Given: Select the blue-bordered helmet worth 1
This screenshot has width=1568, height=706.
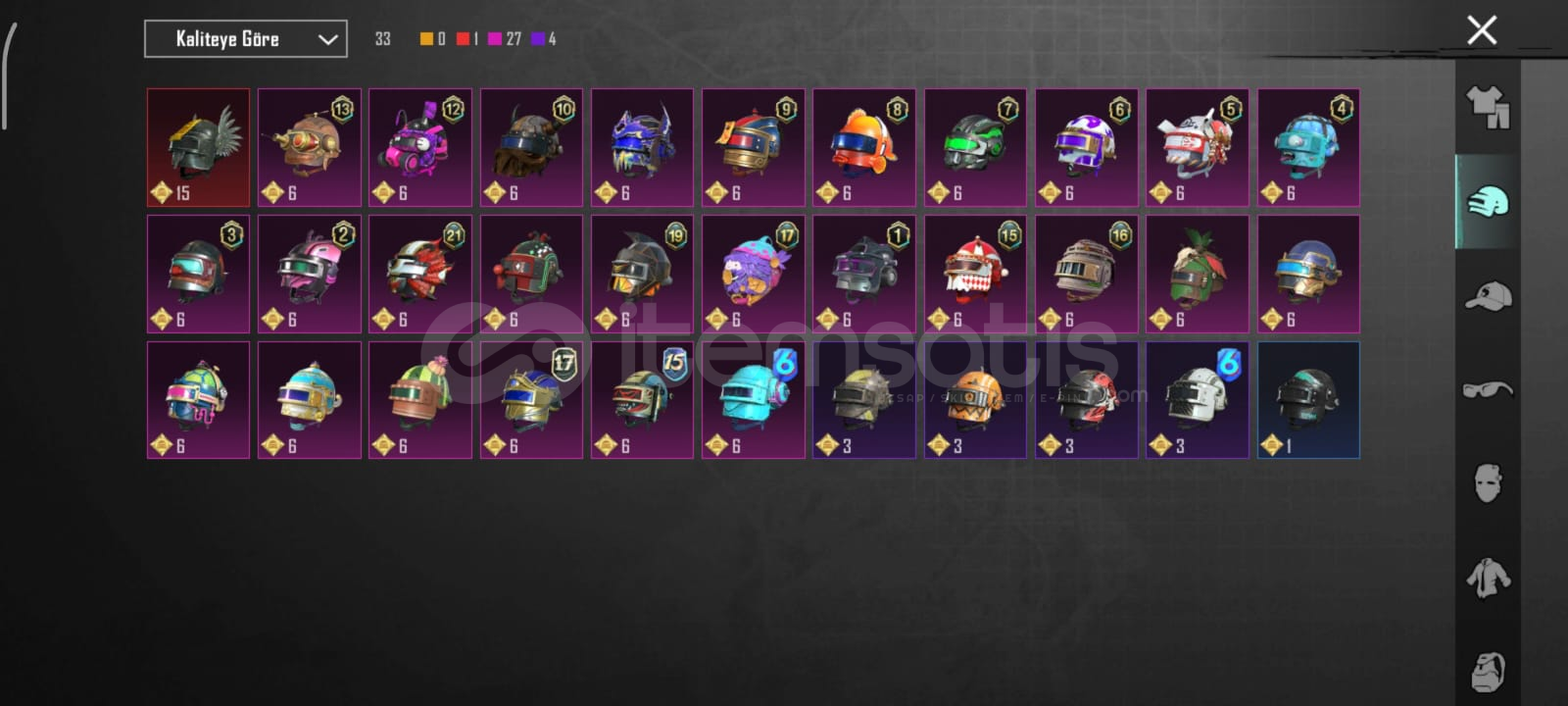Looking at the screenshot, I should pos(1308,399).
